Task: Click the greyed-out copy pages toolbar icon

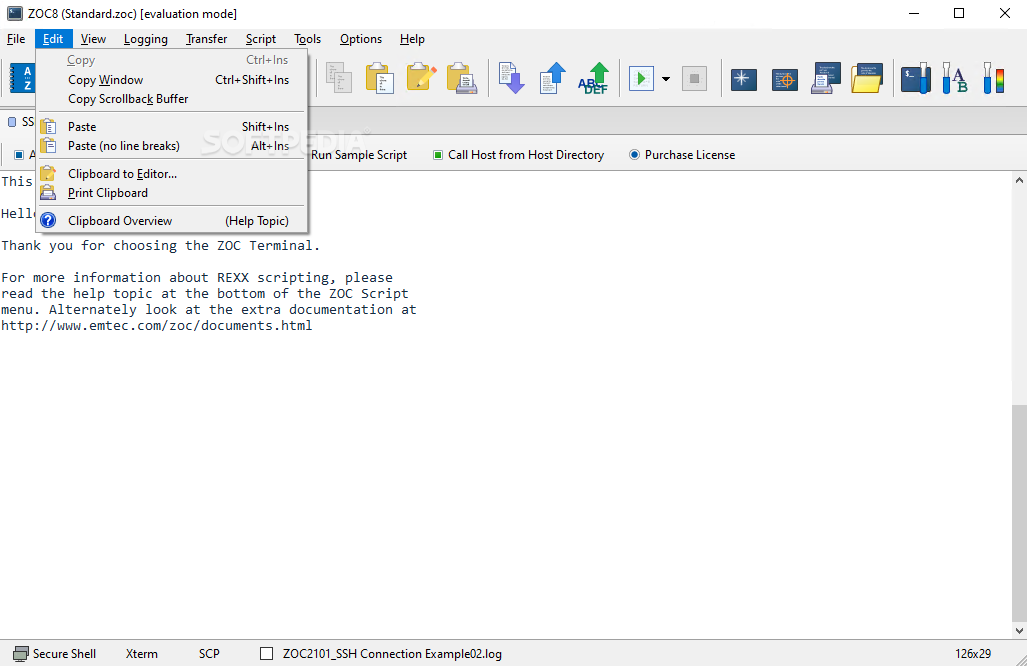Action: click(339, 79)
